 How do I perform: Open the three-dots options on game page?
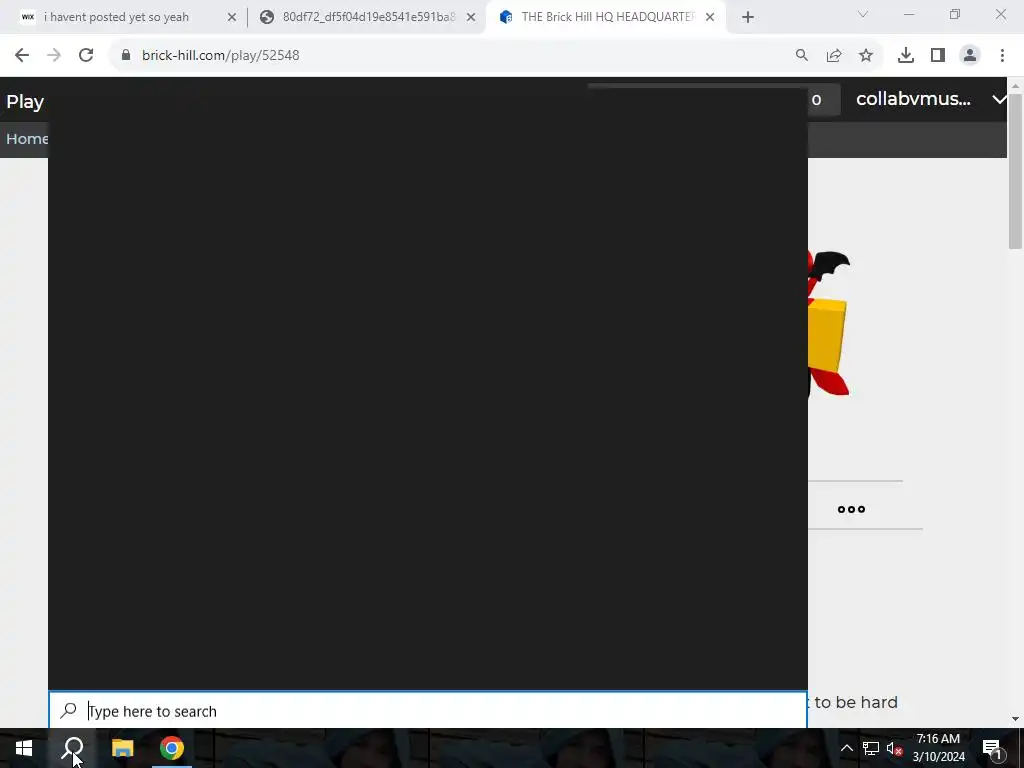tap(851, 509)
